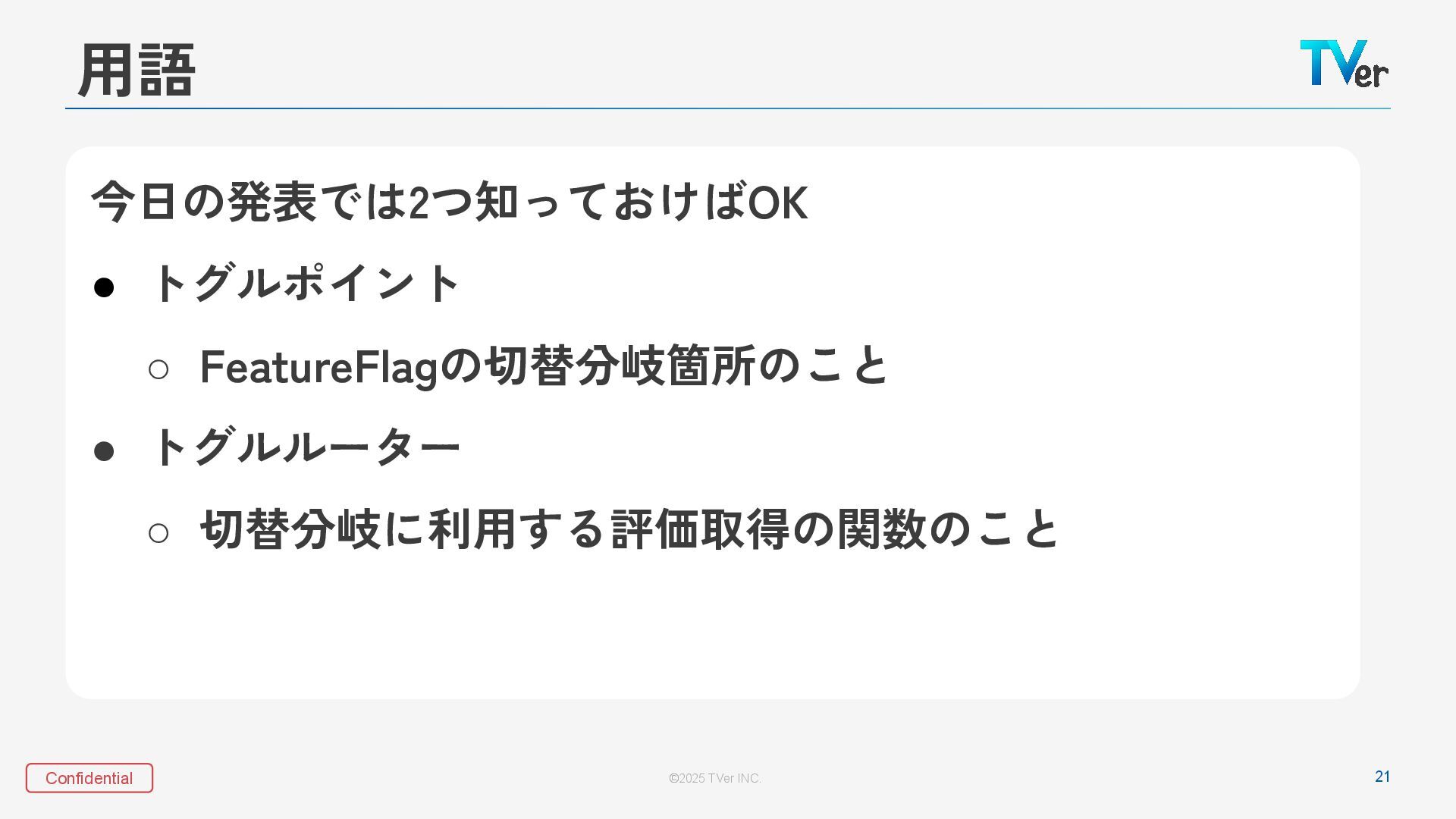The height and width of the screenshot is (819, 1456).
Task: Click the blue line under the title
Action: coord(728,108)
